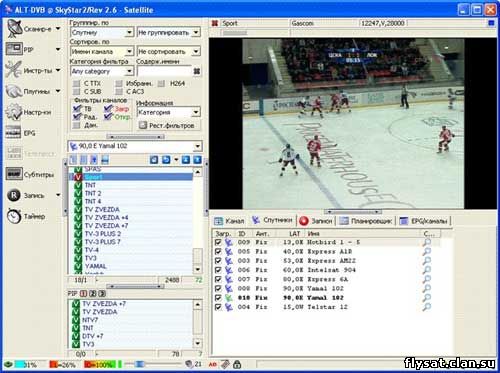500x373 pixels.
Task: Click the speaker volume icon
Action: [189, 364]
